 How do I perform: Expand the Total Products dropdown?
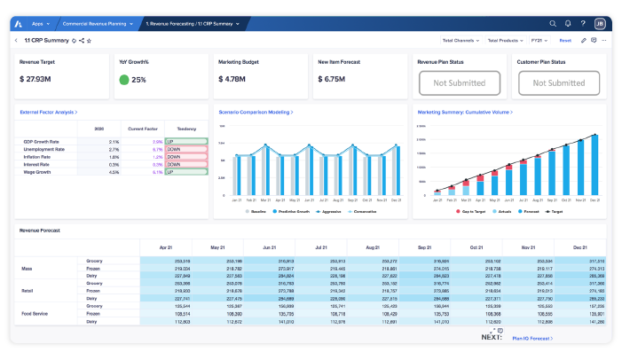pos(505,40)
